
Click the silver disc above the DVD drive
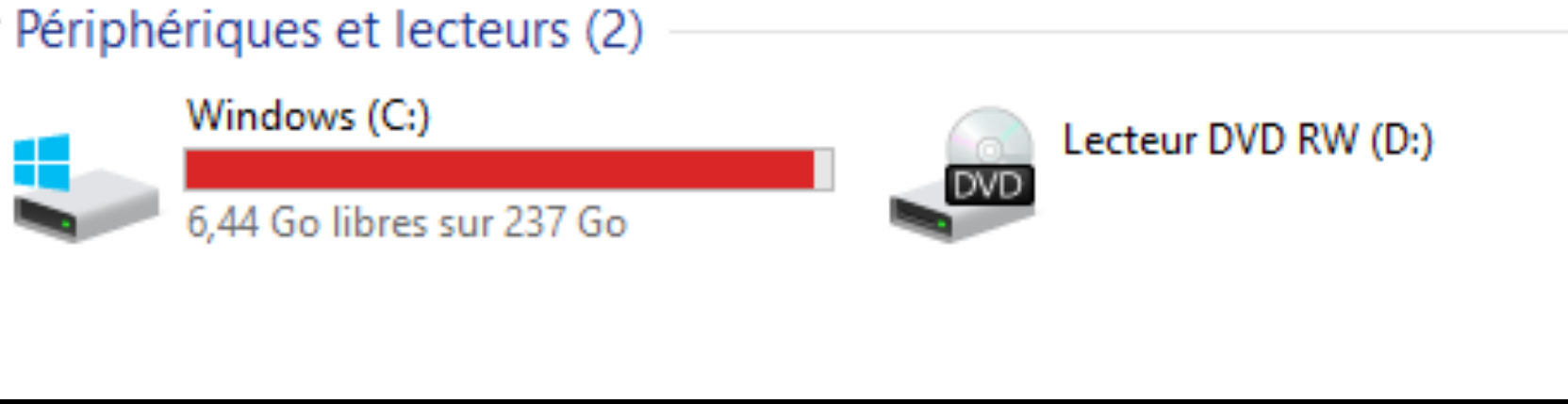(989, 137)
